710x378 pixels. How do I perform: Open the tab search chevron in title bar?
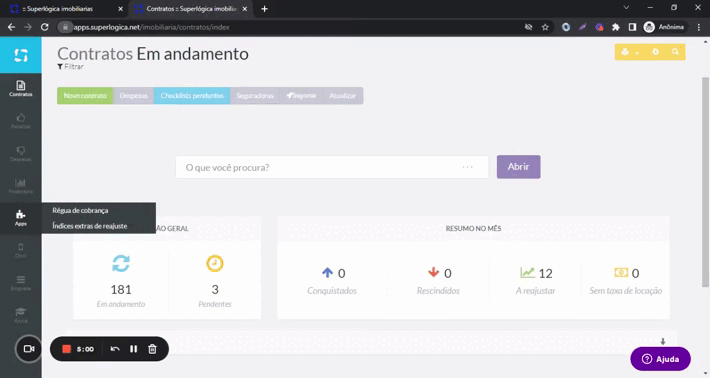click(626, 8)
